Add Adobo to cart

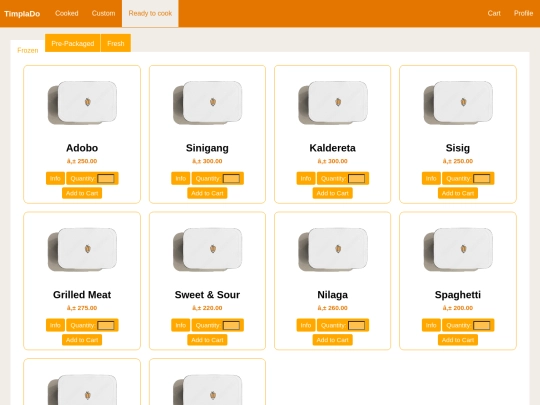point(82,193)
